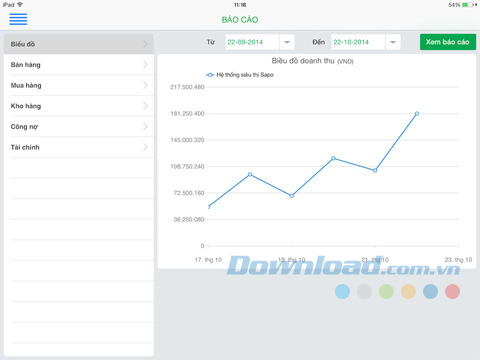Tap the battery indicator icon
Screen dimensions: 480x360
pos(468,5)
